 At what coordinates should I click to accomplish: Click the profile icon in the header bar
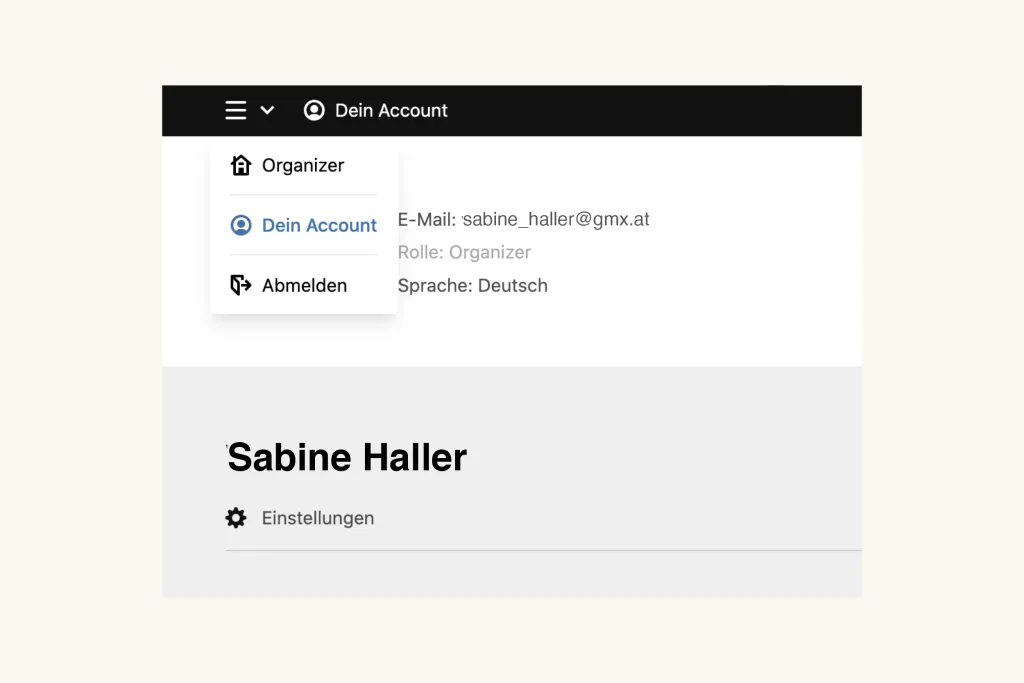click(x=314, y=110)
